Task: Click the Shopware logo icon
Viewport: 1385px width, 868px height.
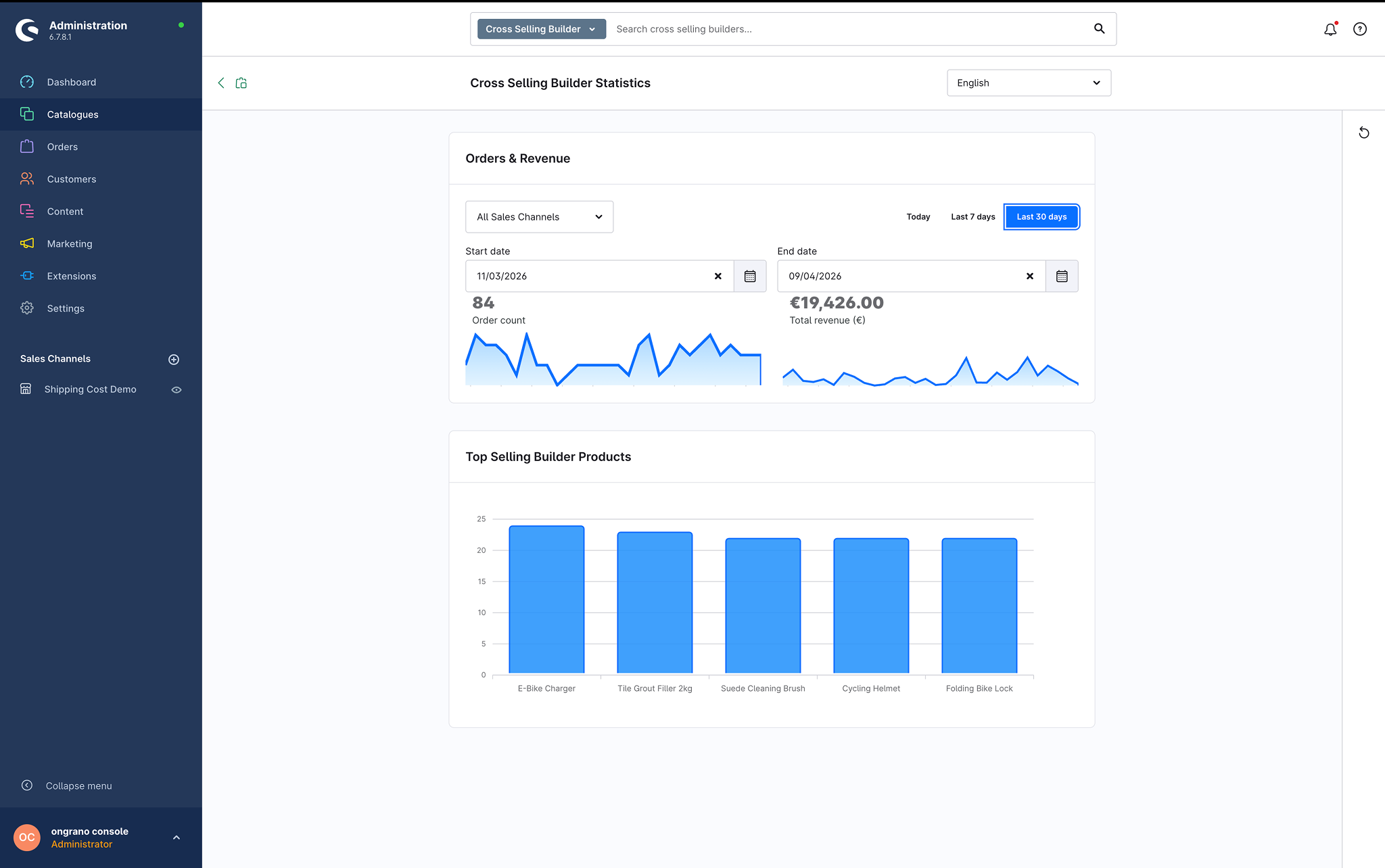Action: tap(27, 30)
